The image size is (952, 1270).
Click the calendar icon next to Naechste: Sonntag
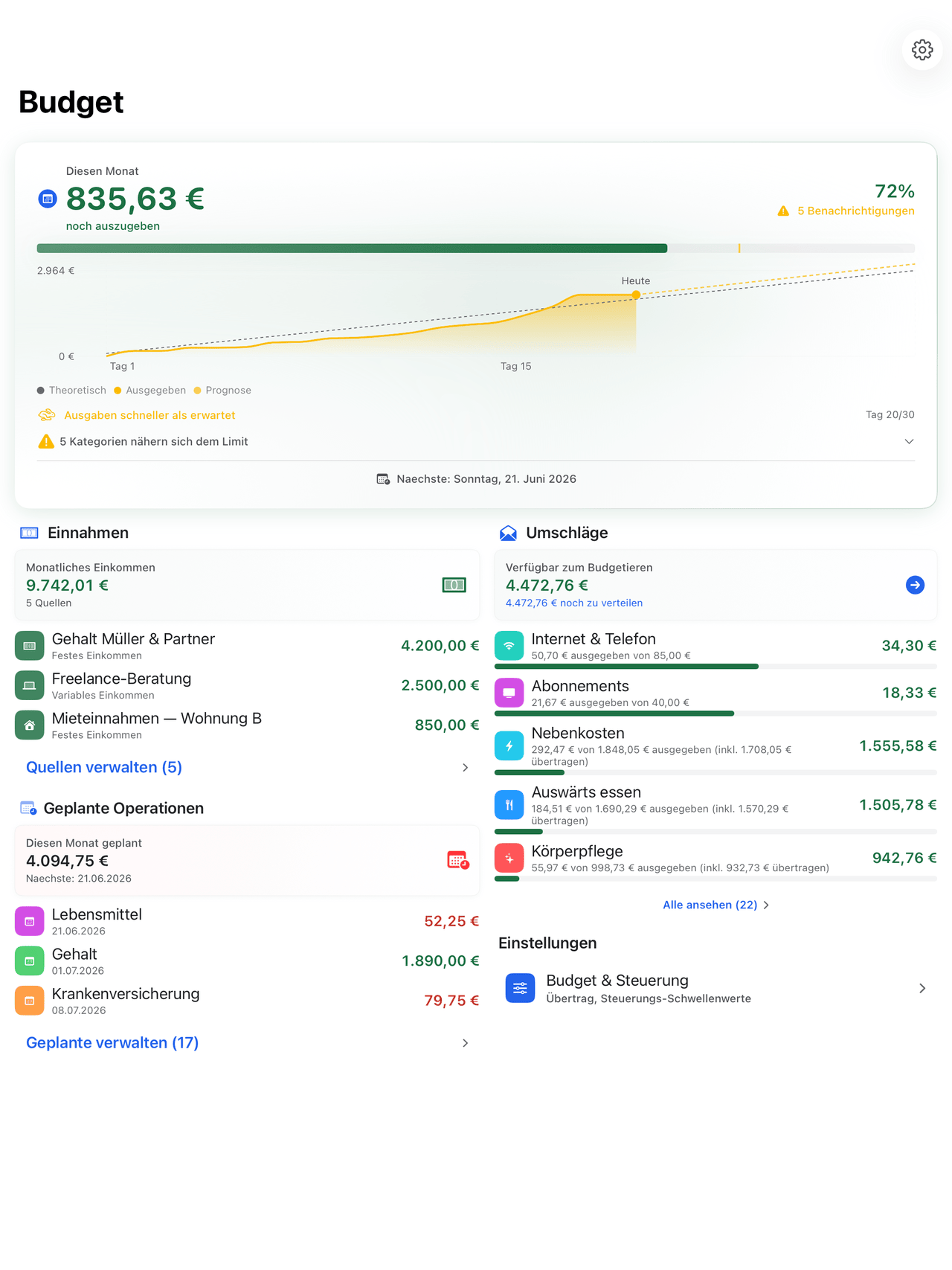click(383, 479)
